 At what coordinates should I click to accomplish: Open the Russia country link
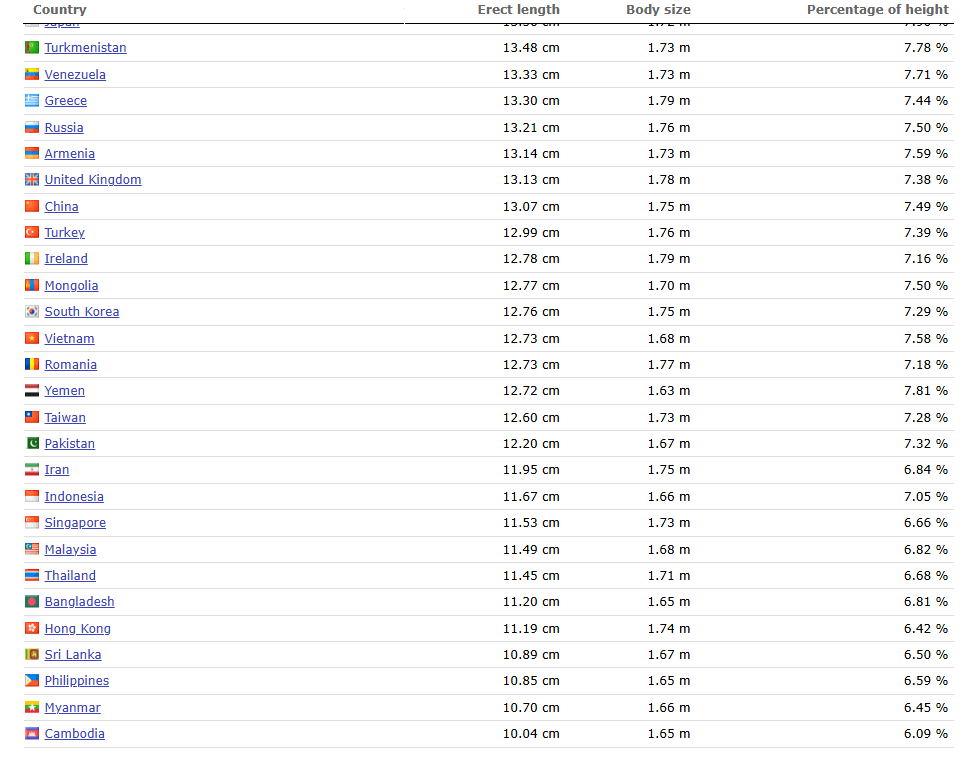[x=64, y=128]
